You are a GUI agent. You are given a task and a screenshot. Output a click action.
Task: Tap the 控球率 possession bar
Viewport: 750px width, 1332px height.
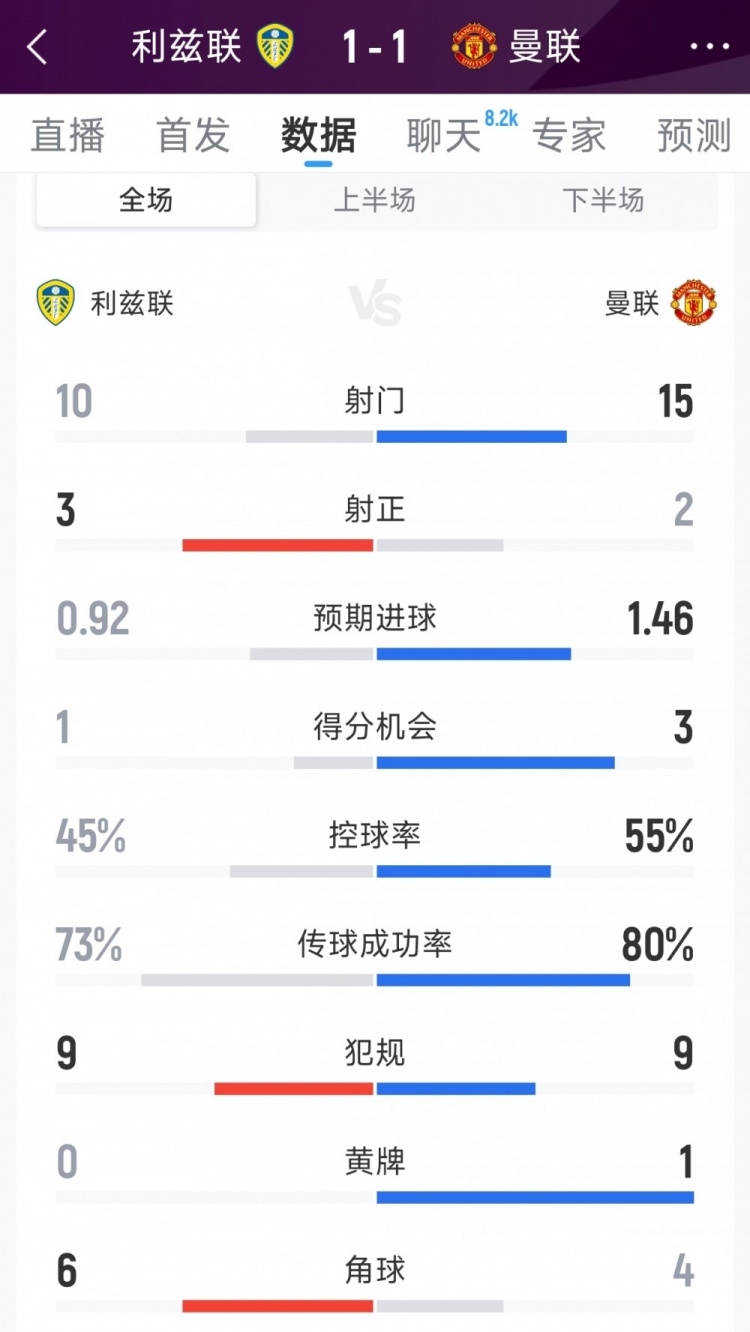pyautogui.click(x=375, y=871)
